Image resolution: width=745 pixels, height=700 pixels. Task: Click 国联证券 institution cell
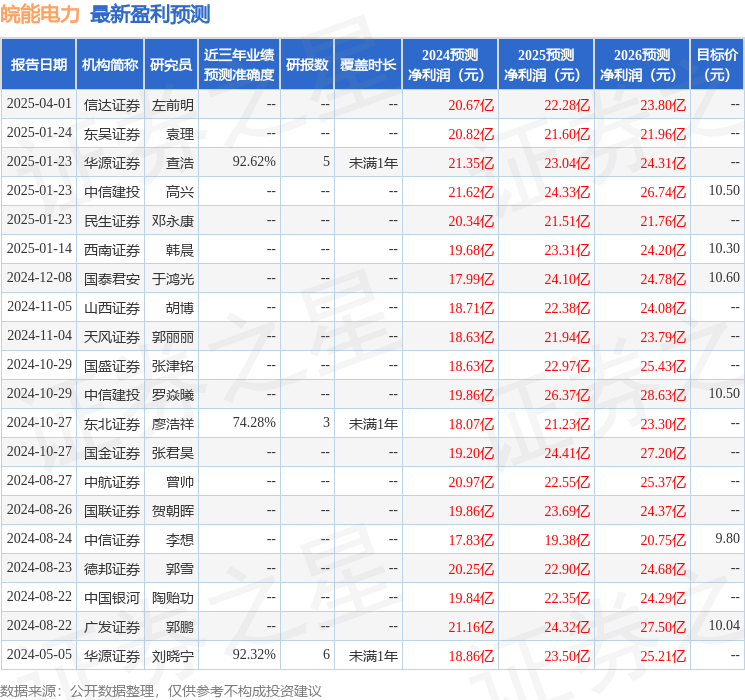112,511
